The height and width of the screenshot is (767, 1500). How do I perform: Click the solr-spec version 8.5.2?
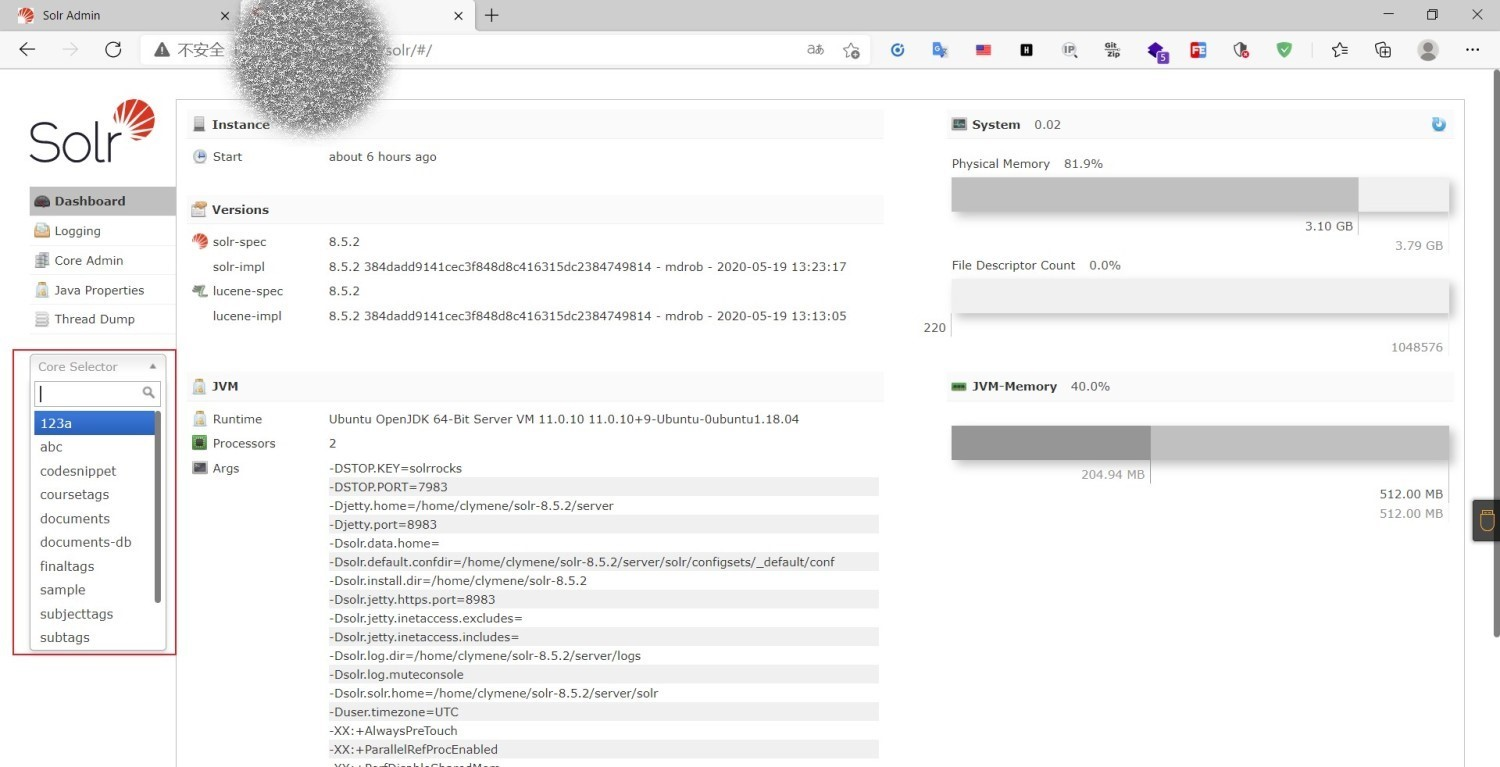click(344, 242)
